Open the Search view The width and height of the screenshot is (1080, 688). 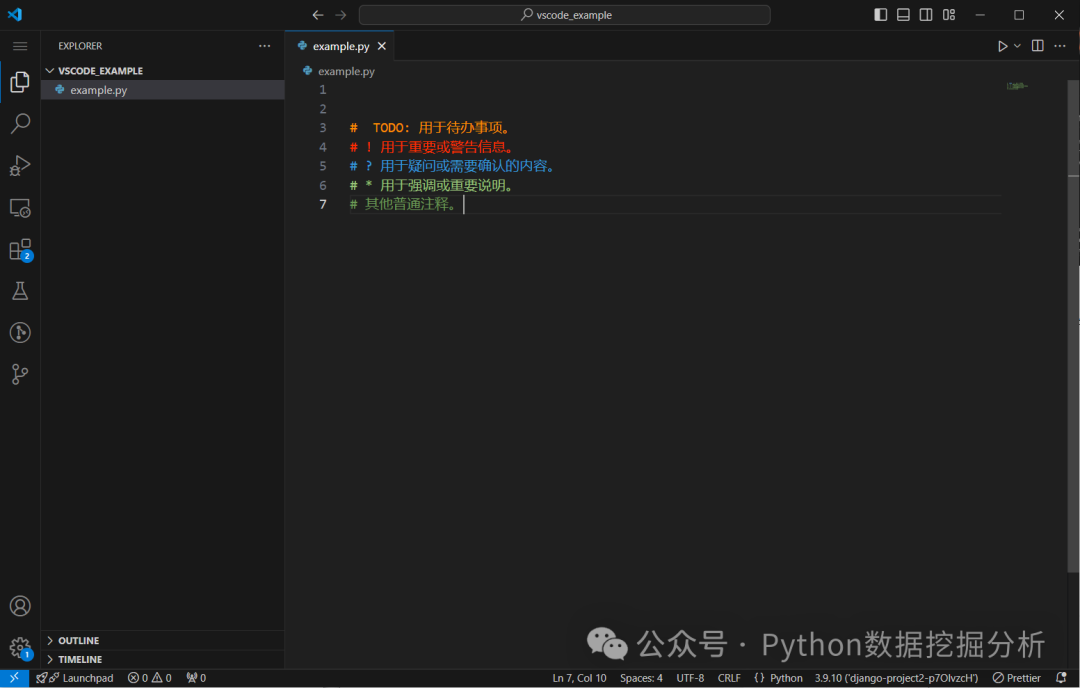tap(20, 123)
